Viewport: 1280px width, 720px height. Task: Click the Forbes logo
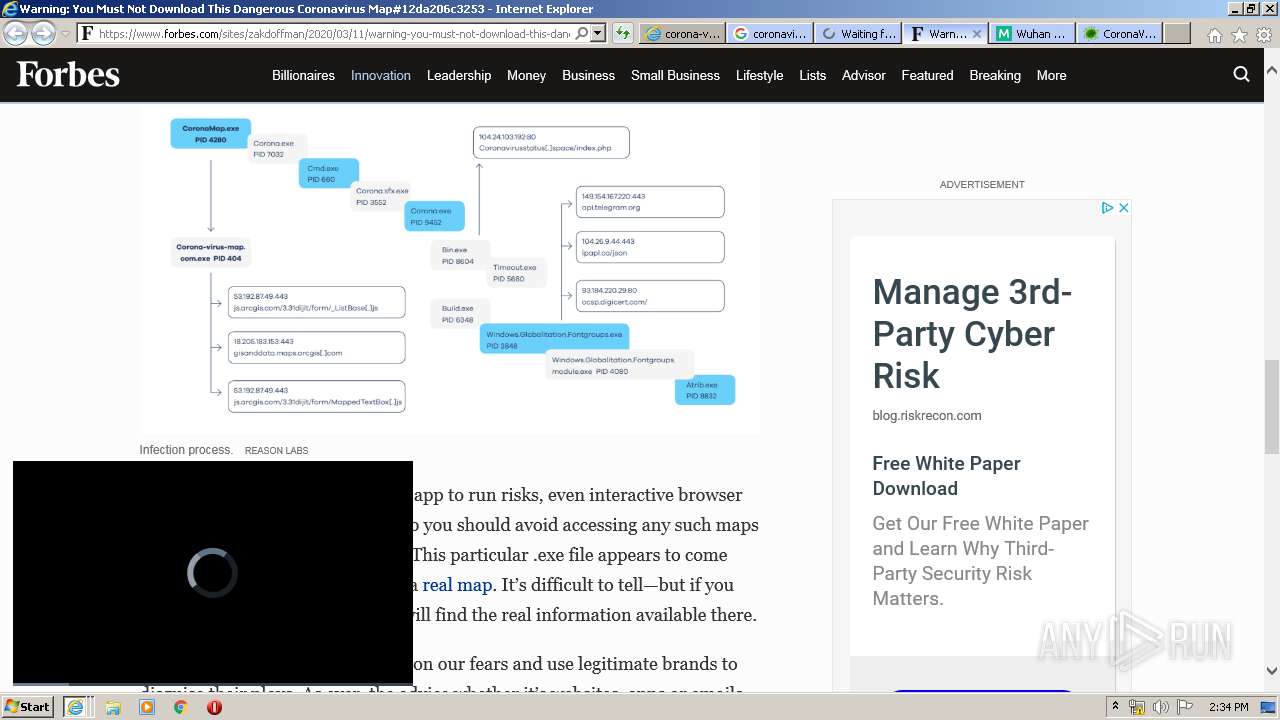[68, 75]
